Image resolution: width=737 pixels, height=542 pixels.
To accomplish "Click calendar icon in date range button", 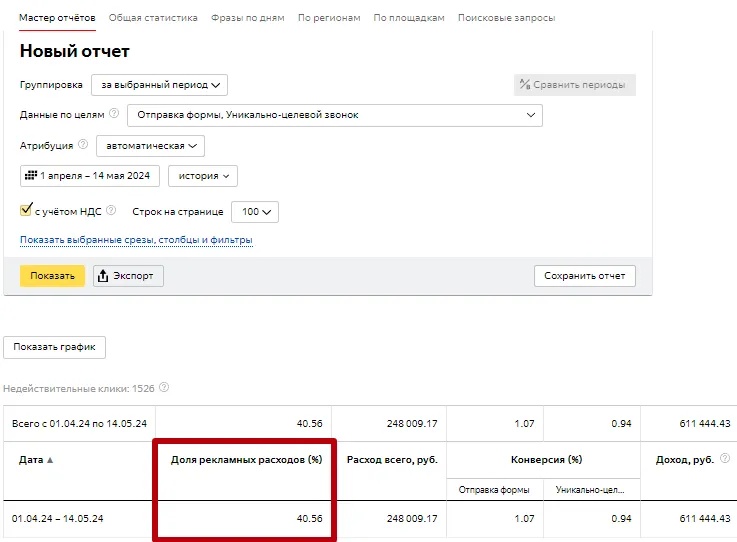I will click(30, 176).
